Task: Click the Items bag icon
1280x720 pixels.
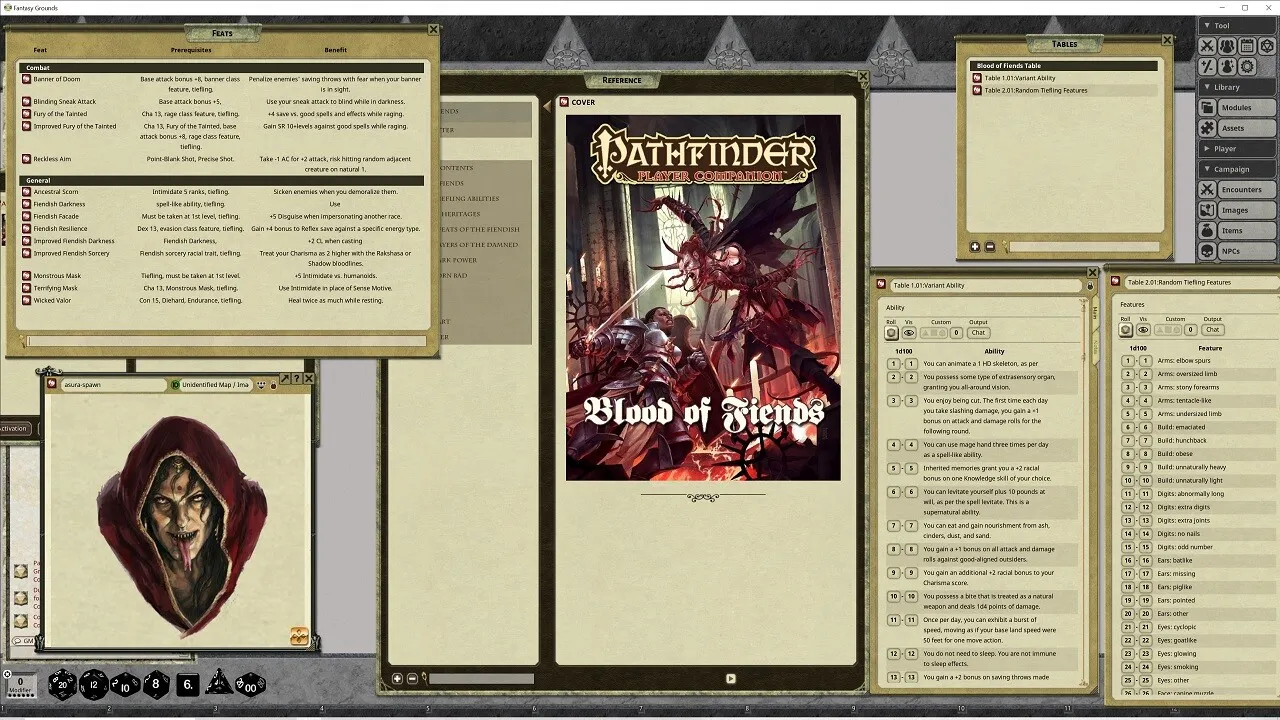Action: click(1208, 231)
